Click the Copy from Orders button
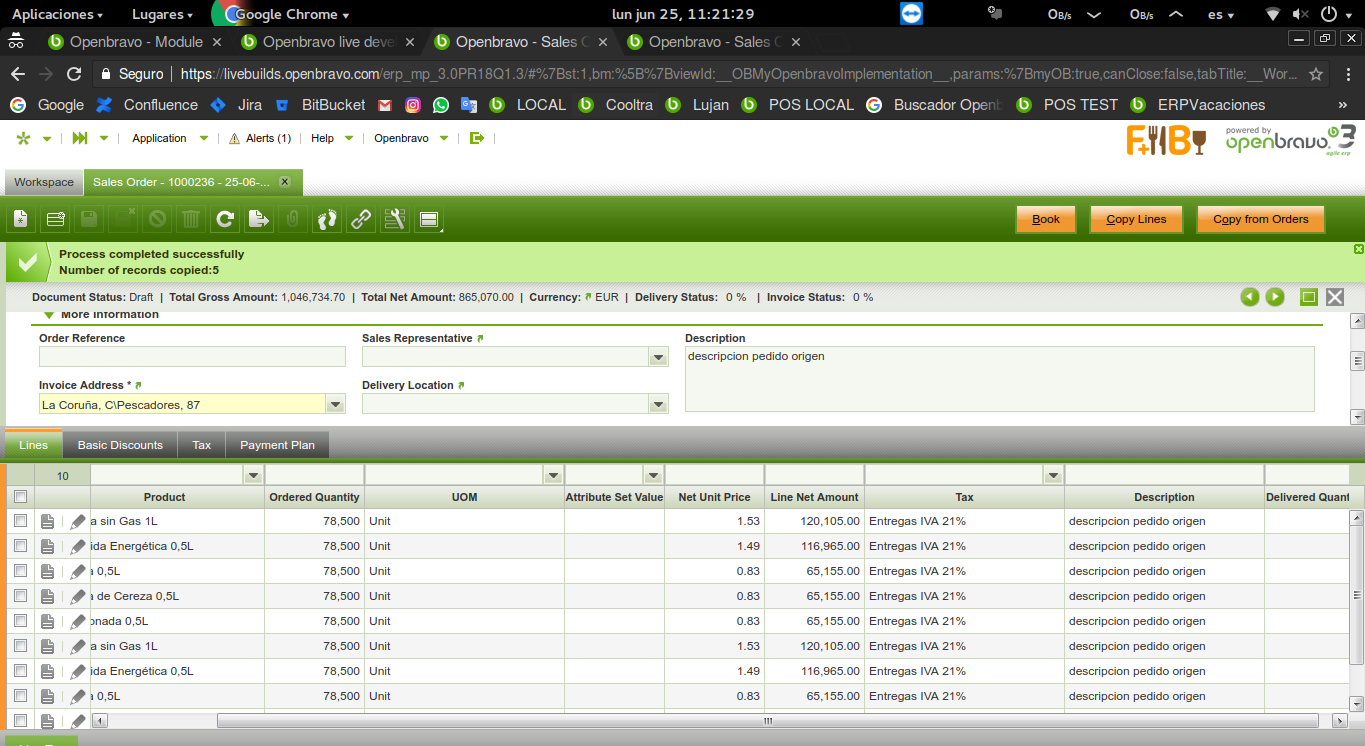This screenshot has width=1365, height=746. point(1260,219)
